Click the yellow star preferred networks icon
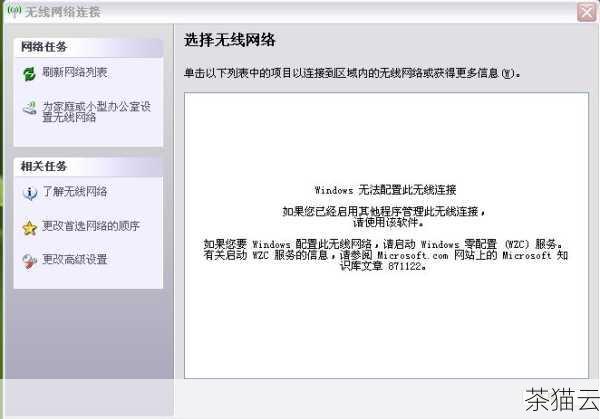 29,228
